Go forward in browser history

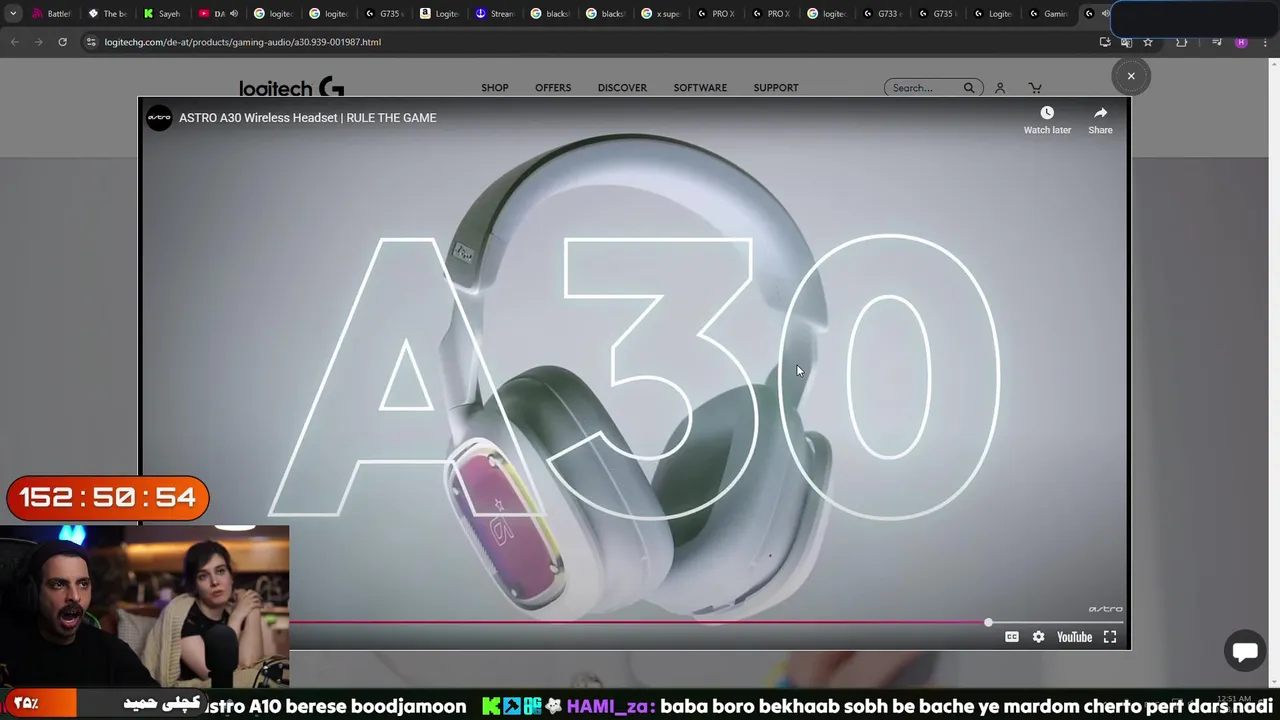pos(38,42)
